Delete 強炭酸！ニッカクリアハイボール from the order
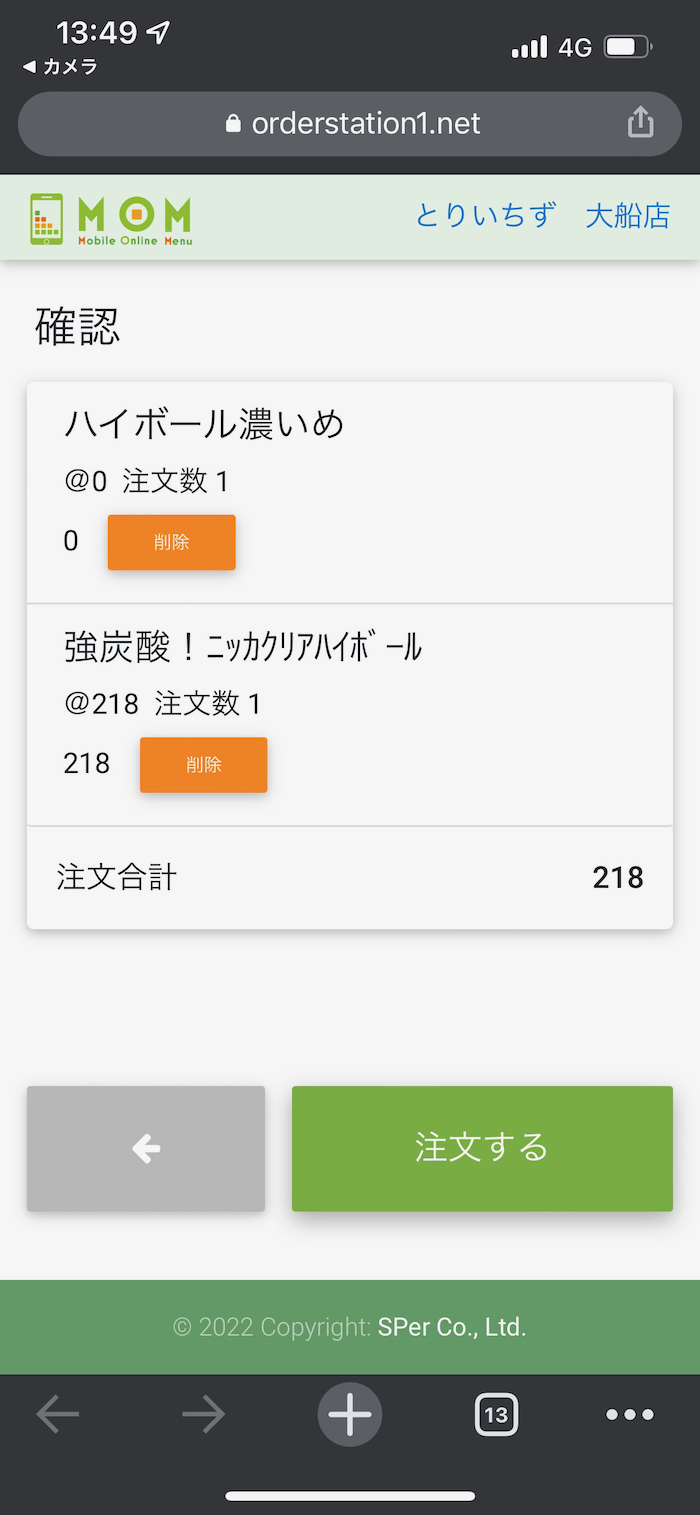 pos(203,765)
